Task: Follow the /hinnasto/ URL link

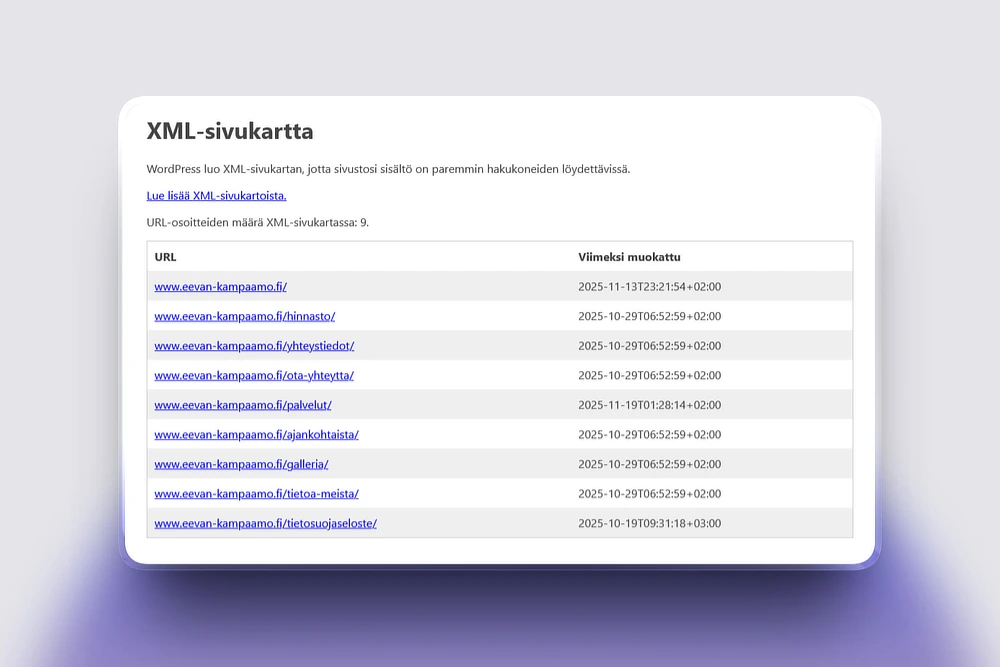Action: (x=245, y=316)
